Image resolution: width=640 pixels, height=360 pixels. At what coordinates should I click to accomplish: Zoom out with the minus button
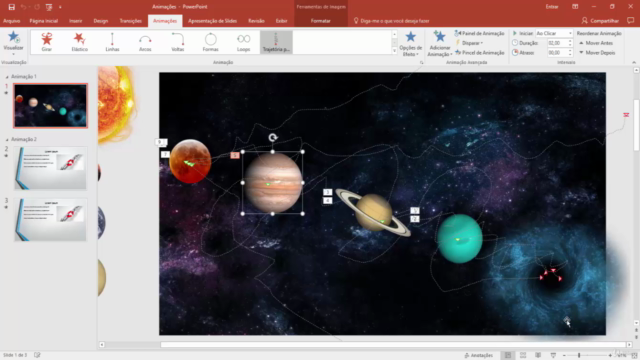click(x=564, y=356)
